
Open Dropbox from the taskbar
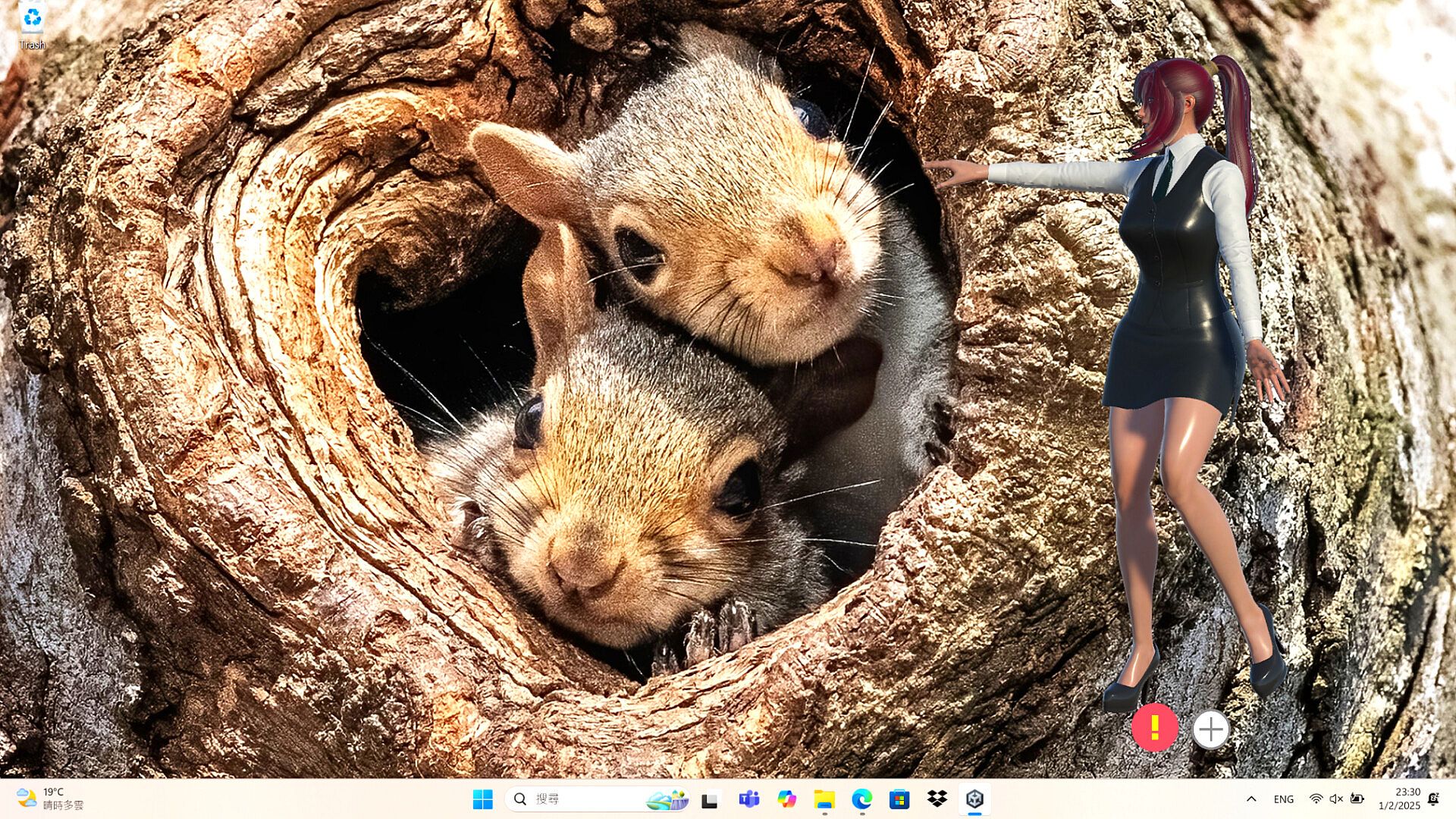pos(937,799)
